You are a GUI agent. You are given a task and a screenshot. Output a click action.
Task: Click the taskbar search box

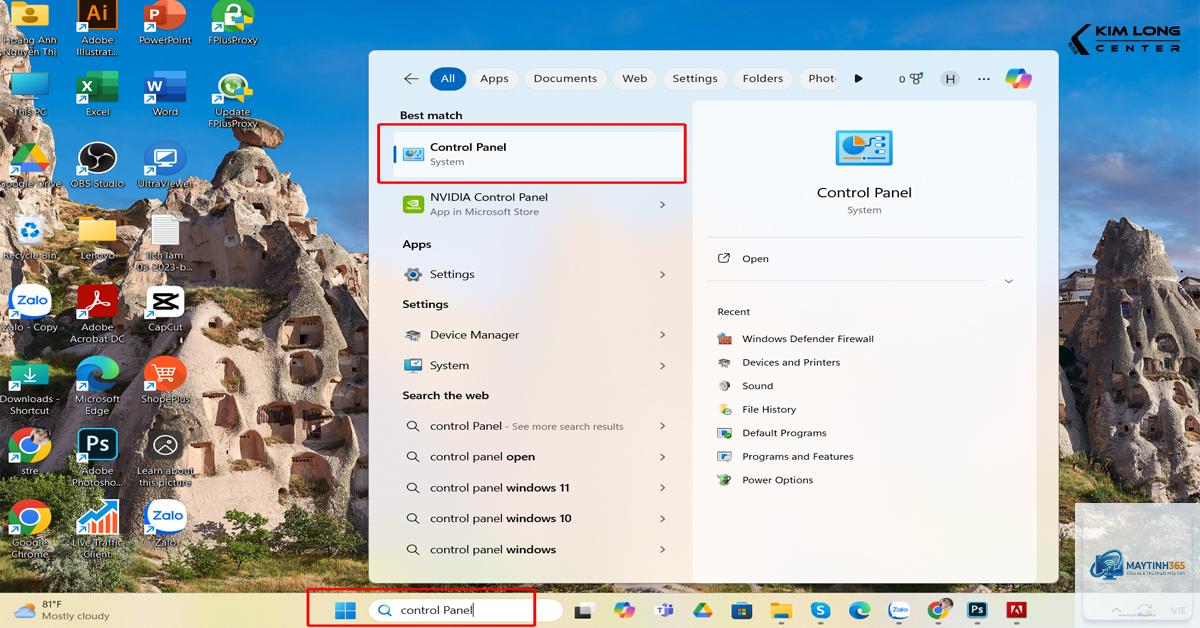coord(465,610)
